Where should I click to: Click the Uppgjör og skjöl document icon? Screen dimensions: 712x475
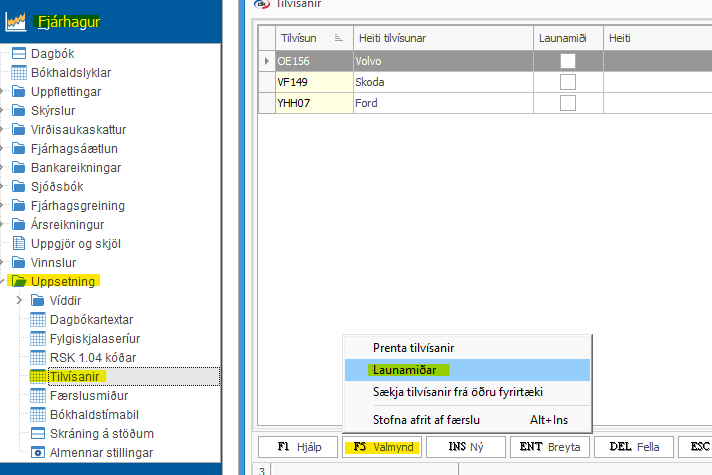pyautogui.click(x=19, y=244)
